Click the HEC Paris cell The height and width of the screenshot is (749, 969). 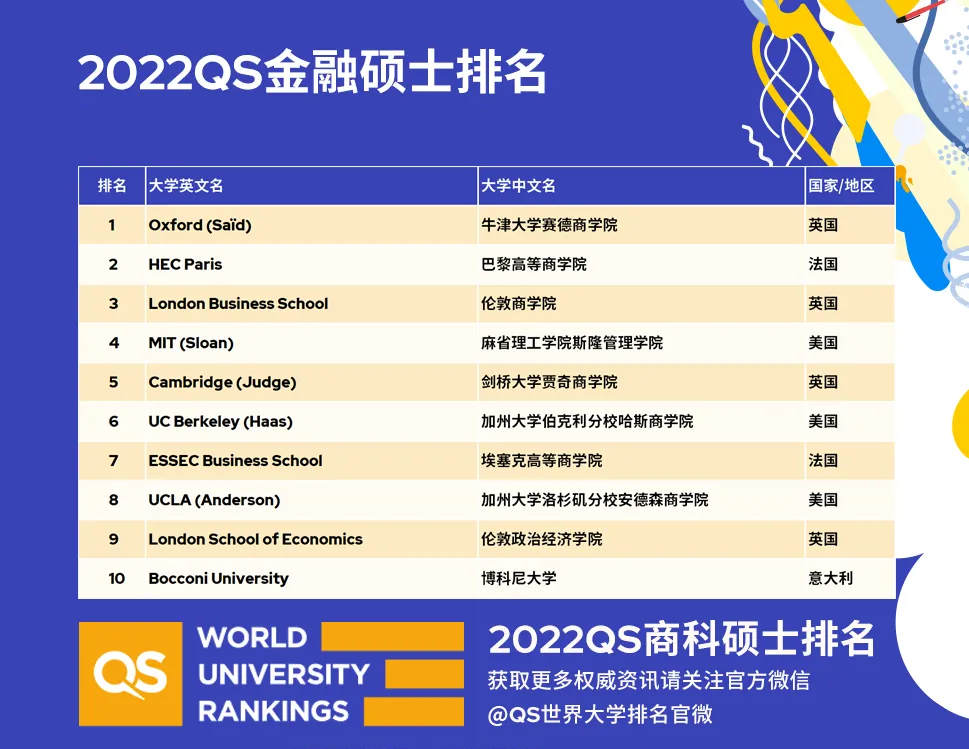pyautogui.click(x=311, y=264)
